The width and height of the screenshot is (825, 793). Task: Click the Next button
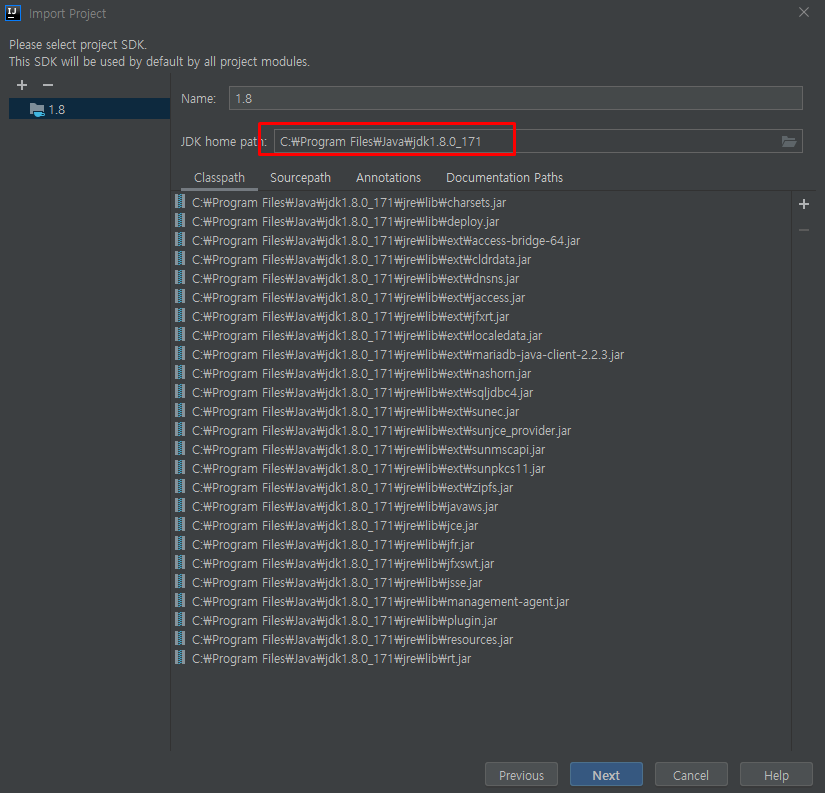(606, 775)
